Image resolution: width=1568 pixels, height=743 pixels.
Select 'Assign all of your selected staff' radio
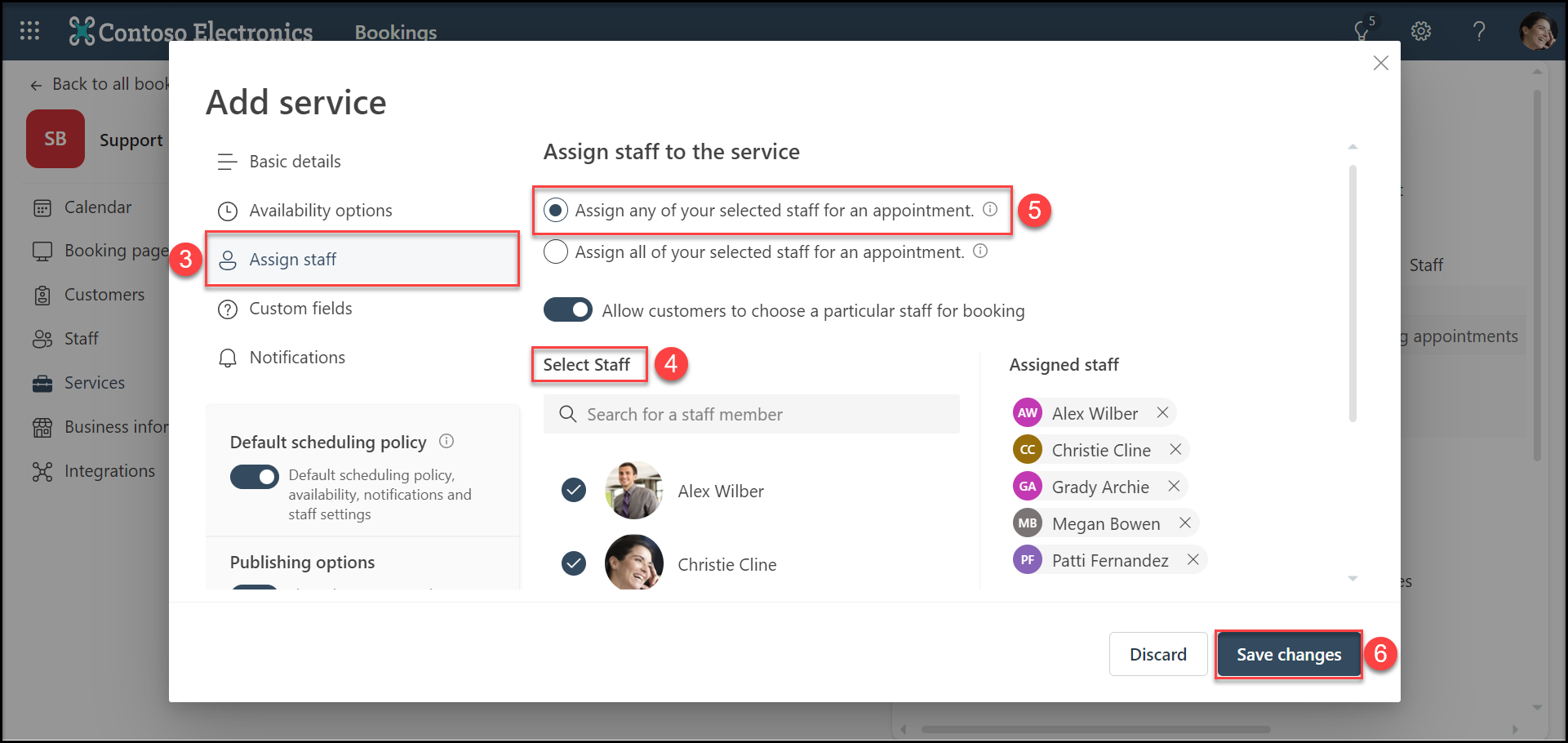tap(556, 252)
